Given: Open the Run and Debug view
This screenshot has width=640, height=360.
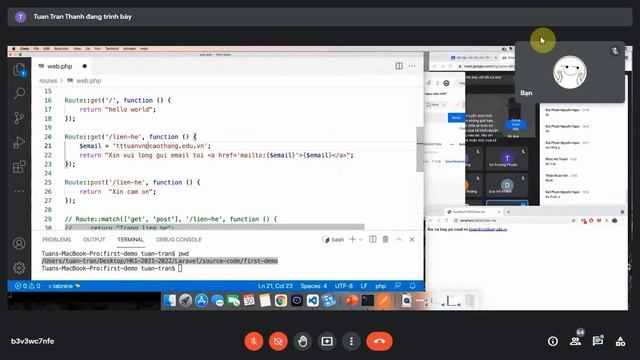Looking at the screenshot, I should [19, 142].
